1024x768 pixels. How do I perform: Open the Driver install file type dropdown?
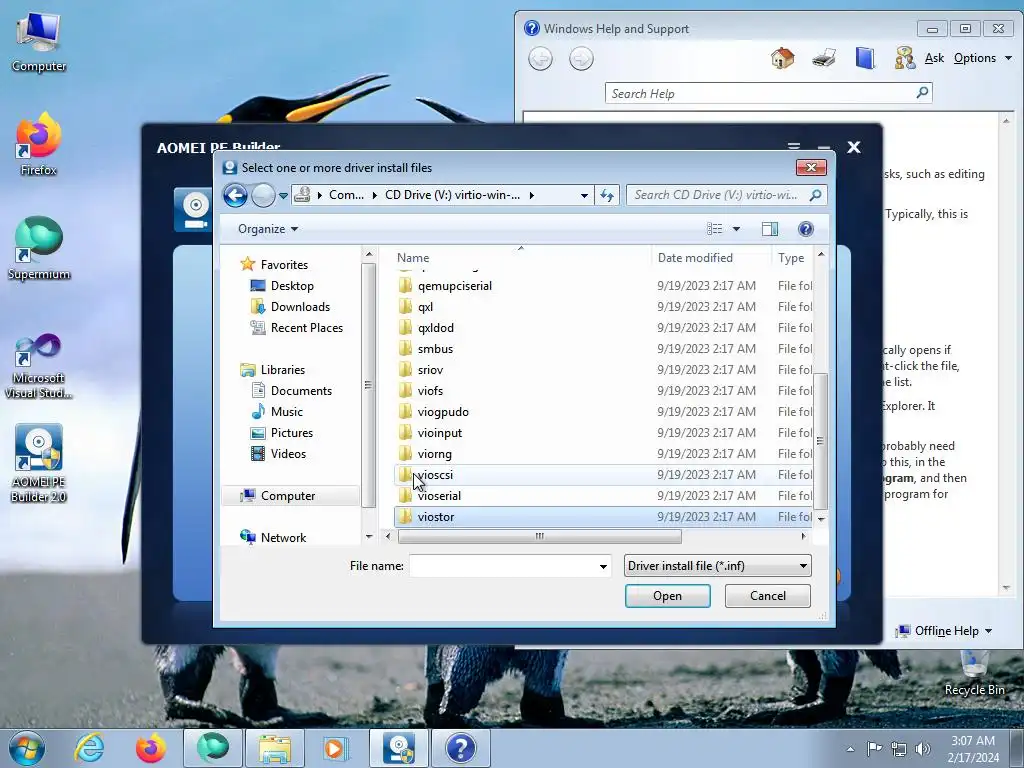(718, 566)
